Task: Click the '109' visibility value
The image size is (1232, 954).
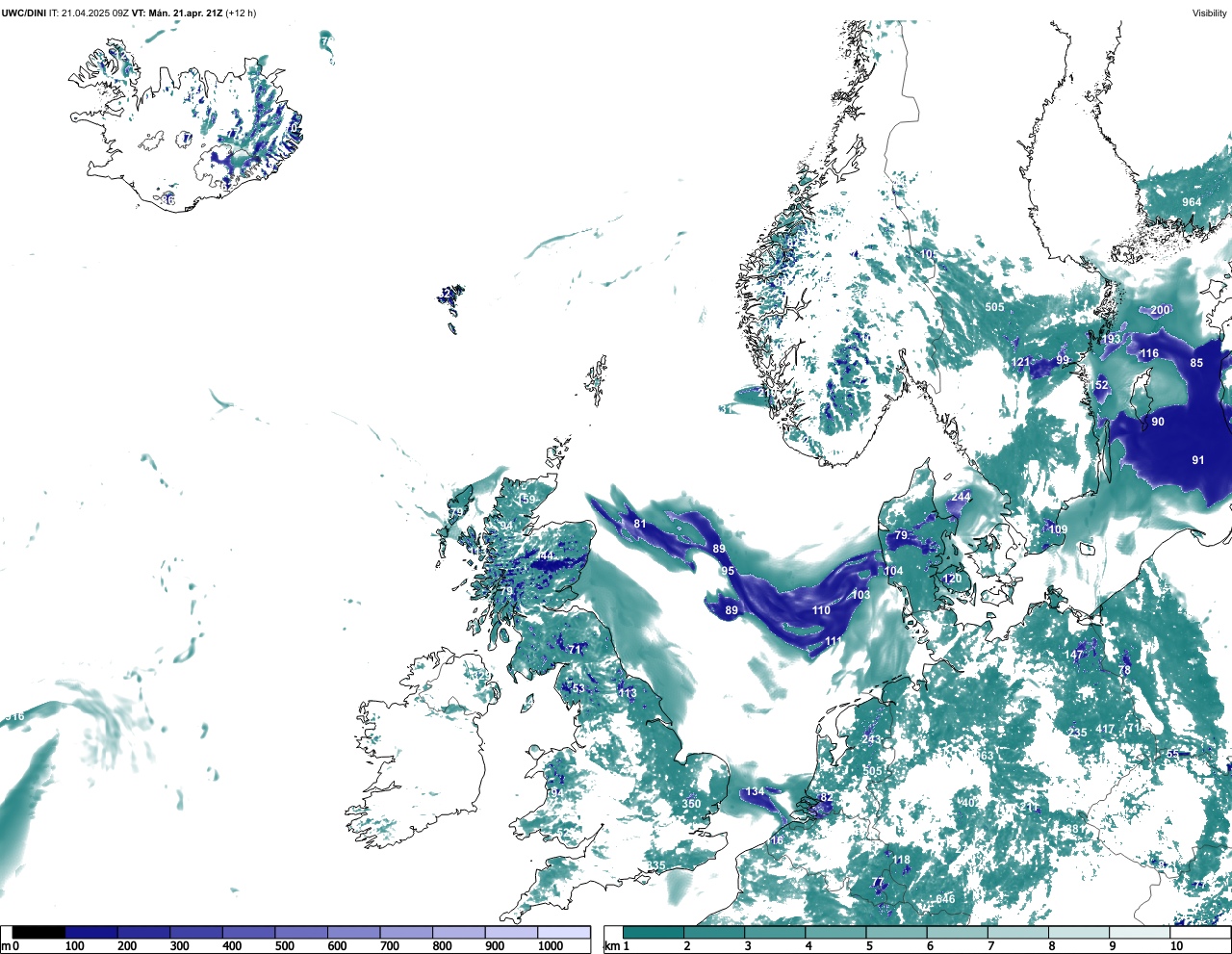Action: click(1058, 529)
